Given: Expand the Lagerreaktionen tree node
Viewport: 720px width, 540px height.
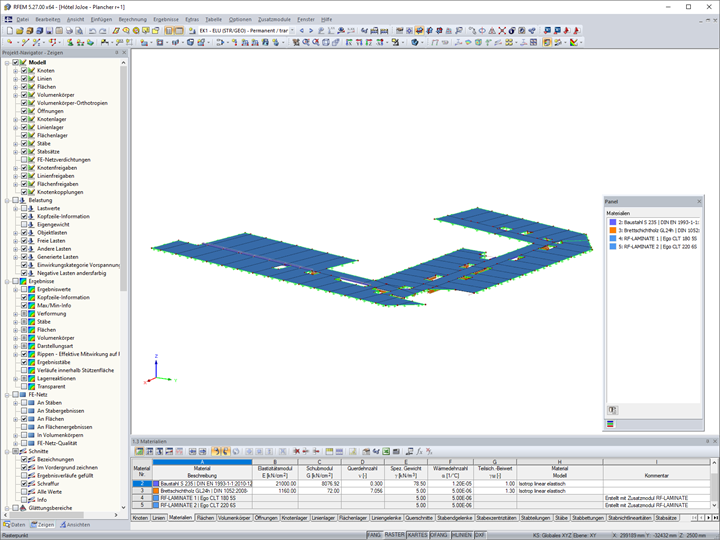Looking at the screenshot, I should tap(16, 378).
